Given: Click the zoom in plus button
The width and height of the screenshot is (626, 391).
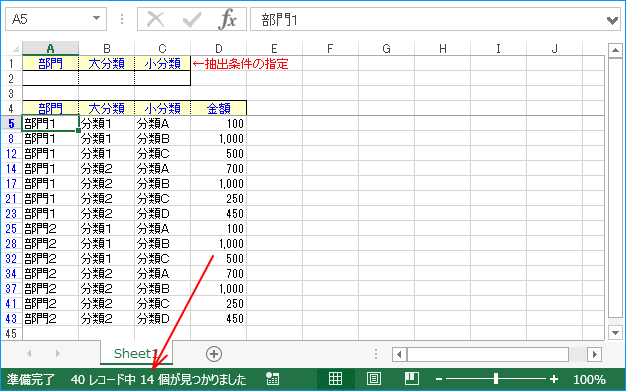Looking at the screenshot, I should click(x=554, y=379).
